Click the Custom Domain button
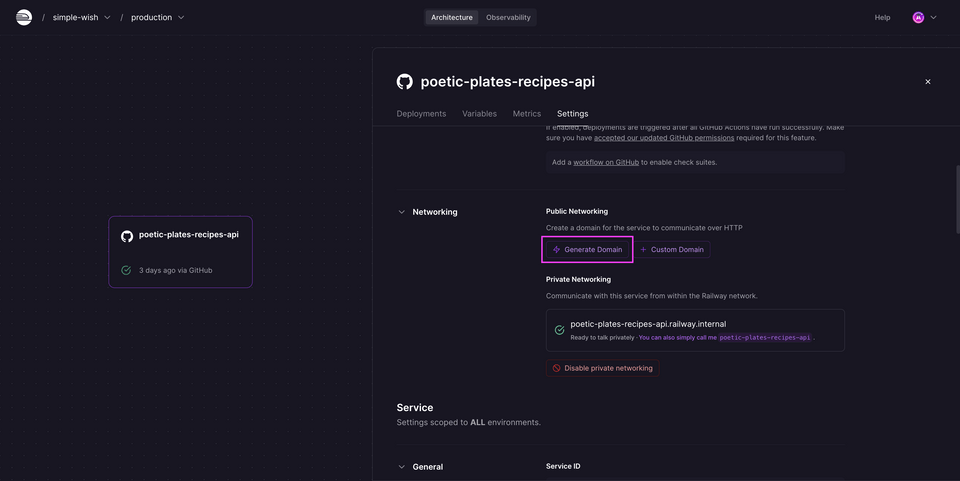 tap(672, 250)
